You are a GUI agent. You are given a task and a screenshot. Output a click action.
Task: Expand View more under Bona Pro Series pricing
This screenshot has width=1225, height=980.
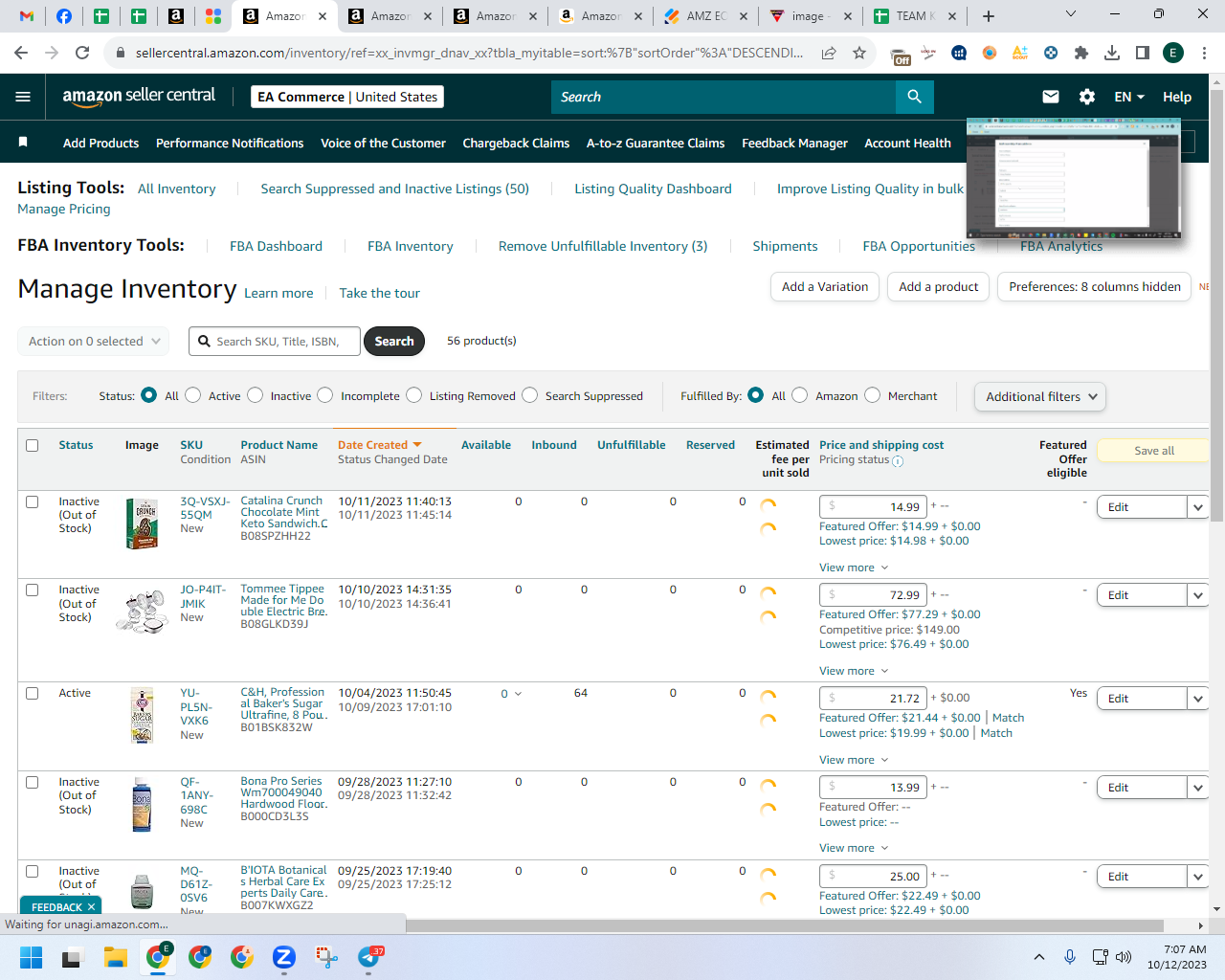coord(854,848)
